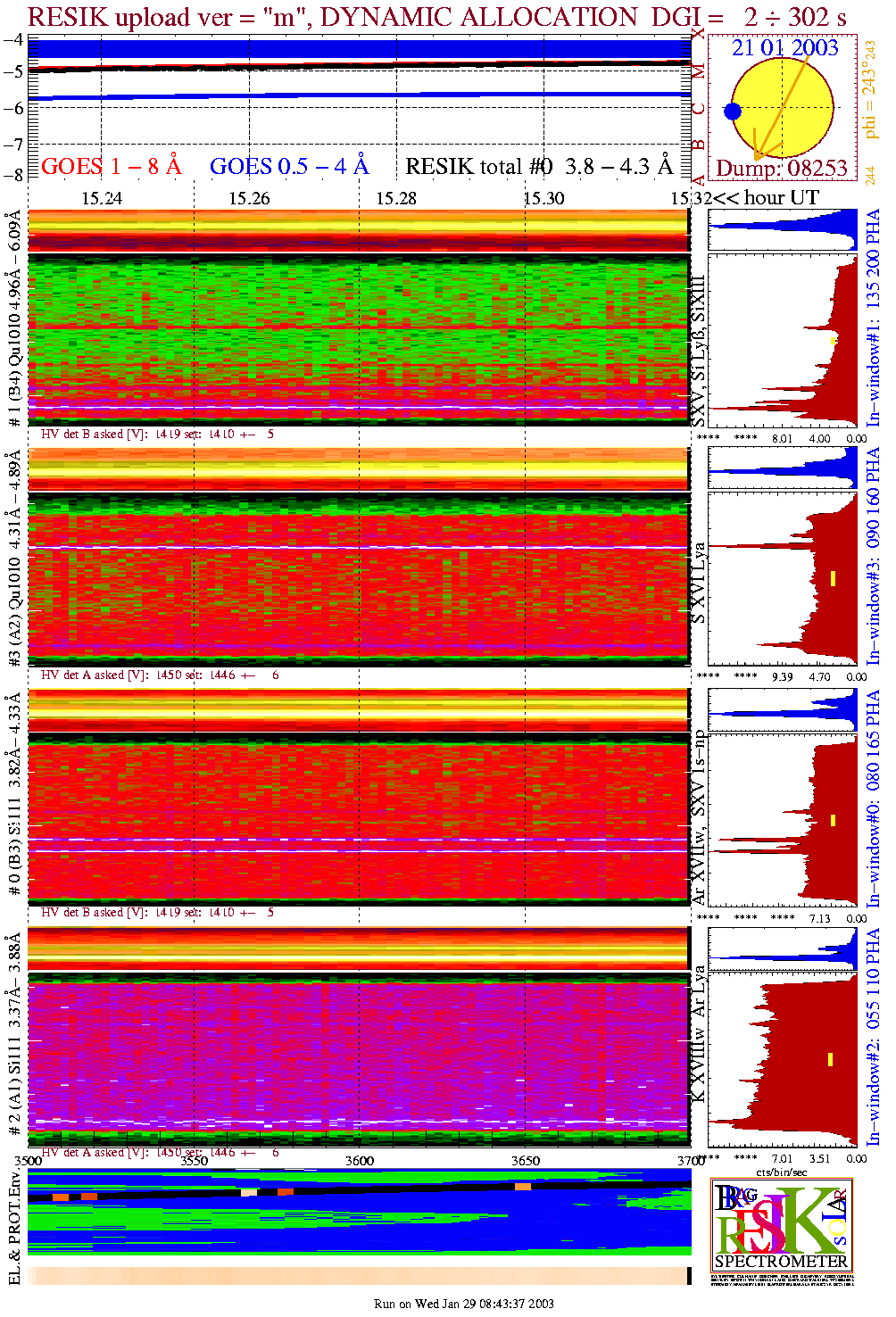Click yellow marker in window #1 histogram
Image resolution: width=896 pixels, height=1317 pixels.
pos(833,340)
